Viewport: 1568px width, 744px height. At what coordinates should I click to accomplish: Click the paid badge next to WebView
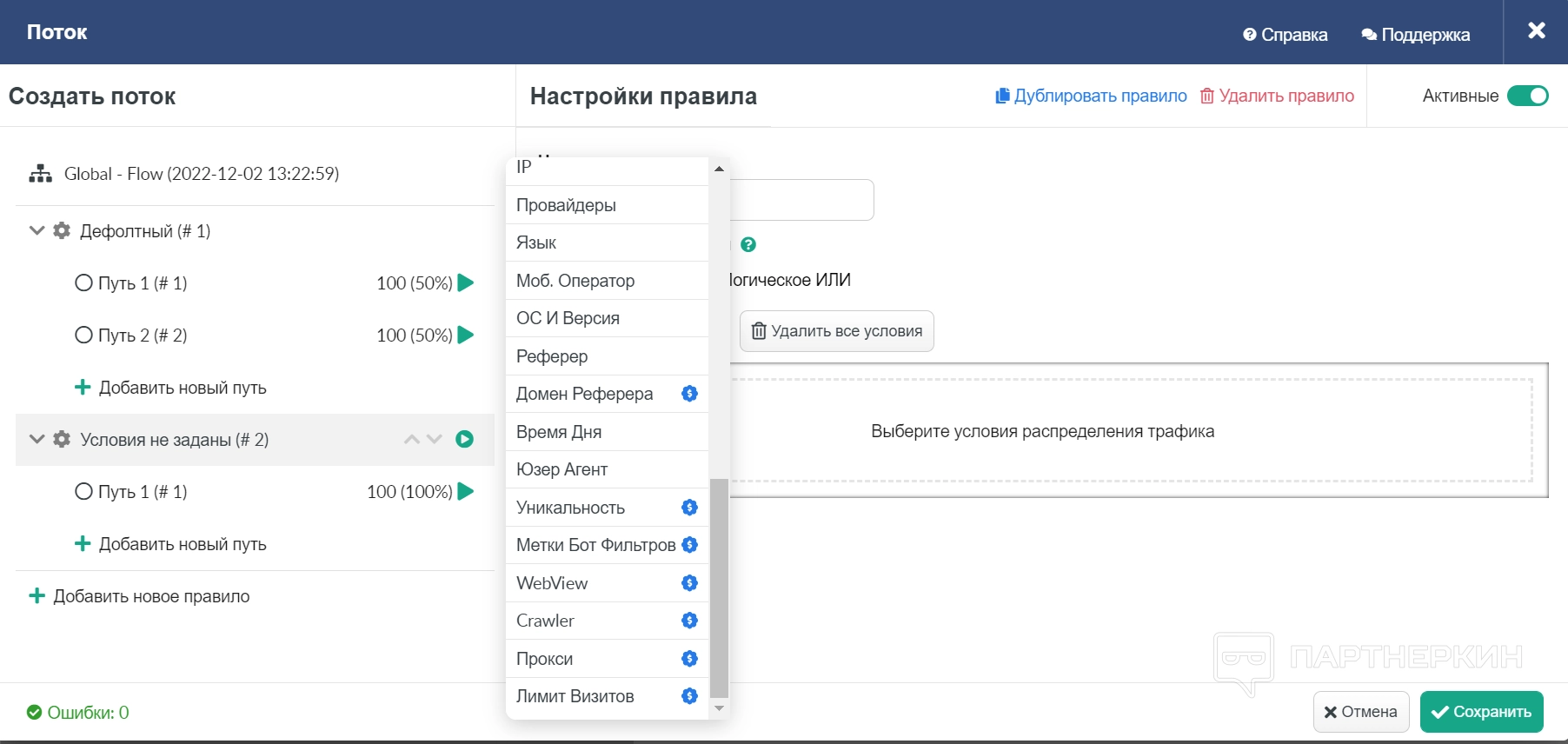(689, 583)
